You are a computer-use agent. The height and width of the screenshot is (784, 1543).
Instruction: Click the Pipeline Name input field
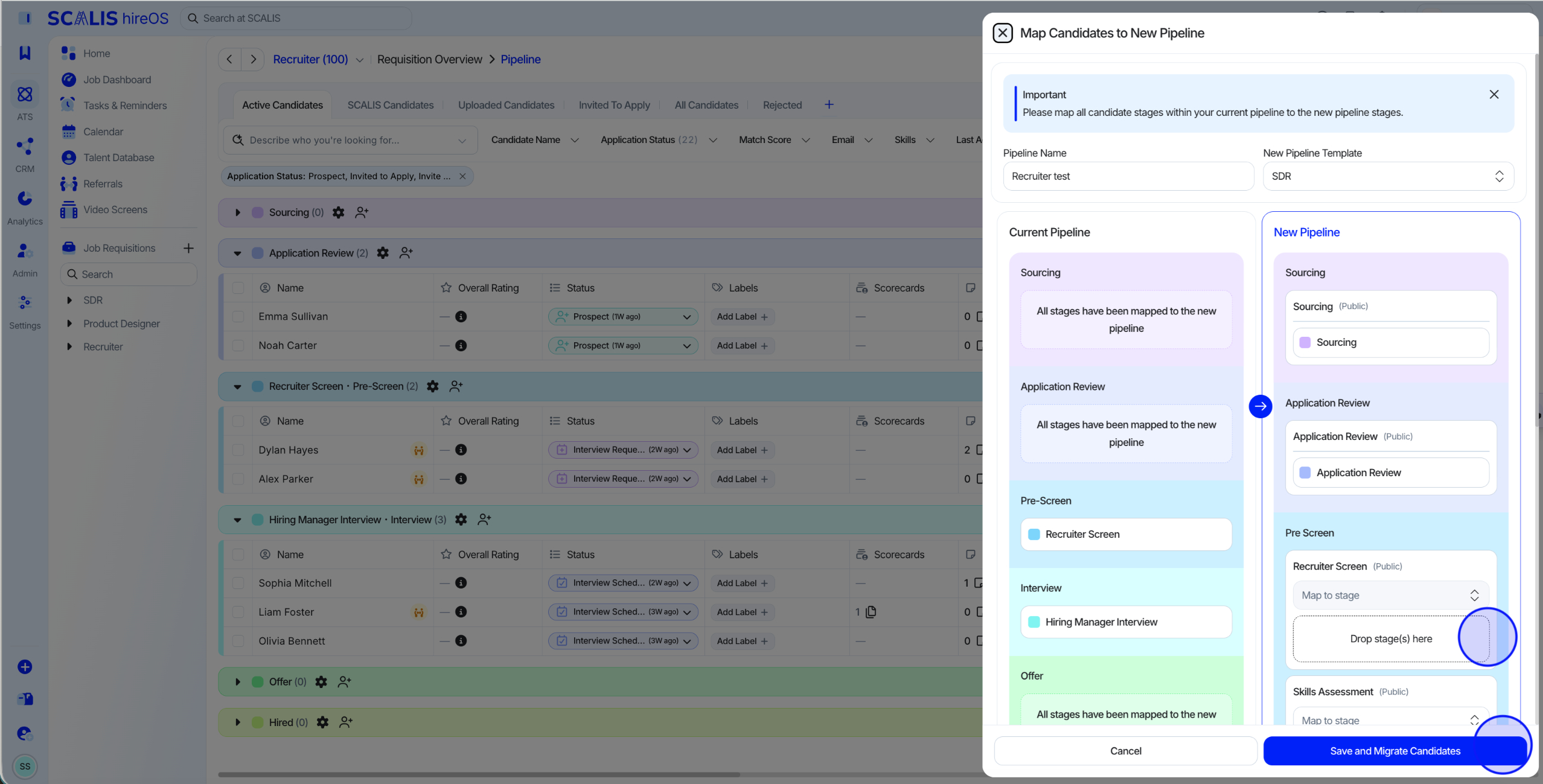pos(1128,176)
